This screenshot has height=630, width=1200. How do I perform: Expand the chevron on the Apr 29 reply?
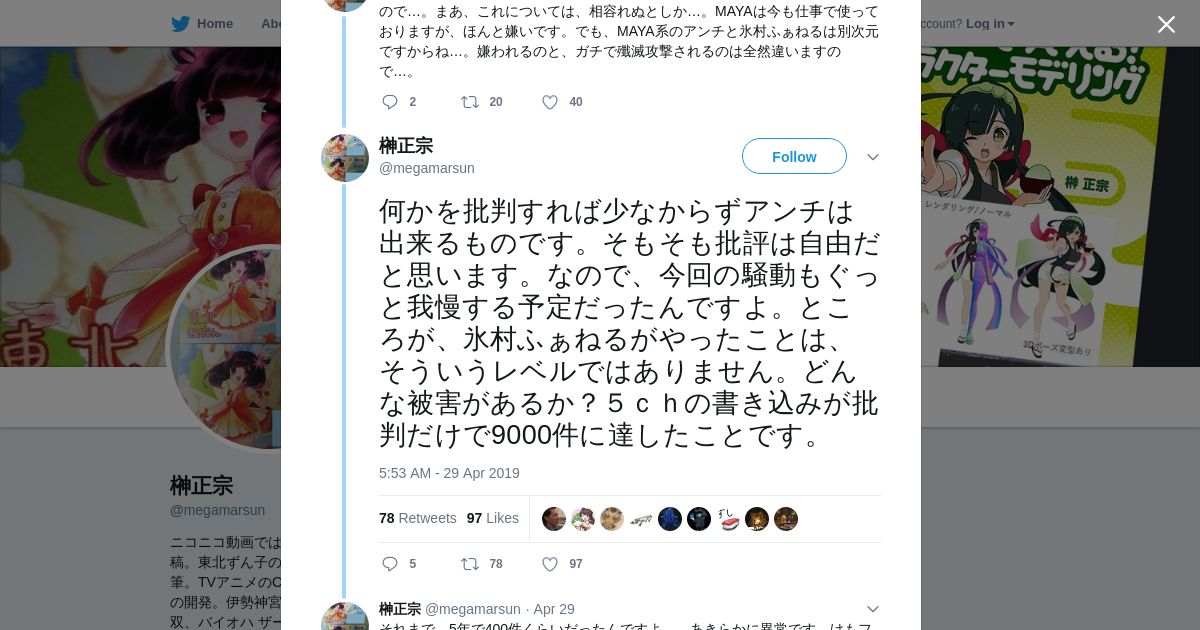coord(872,609)
